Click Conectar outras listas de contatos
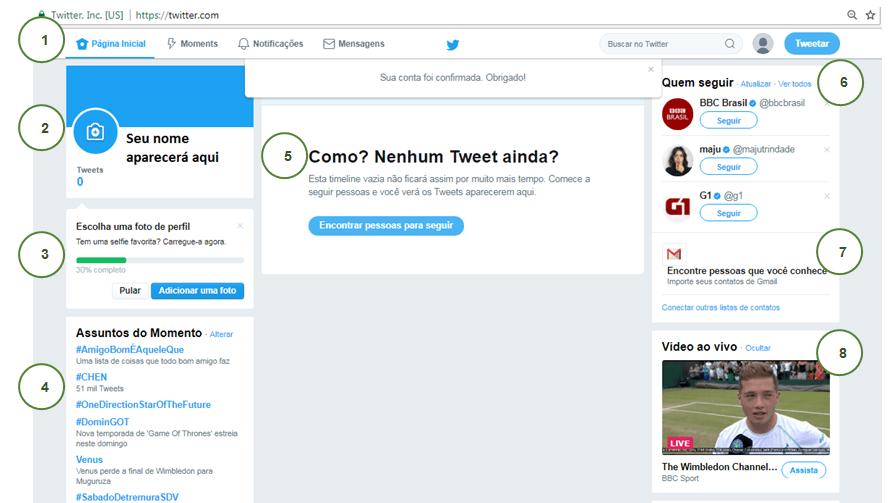The height and width of the screenshot is (503, 888). click(x=721, y=308)
